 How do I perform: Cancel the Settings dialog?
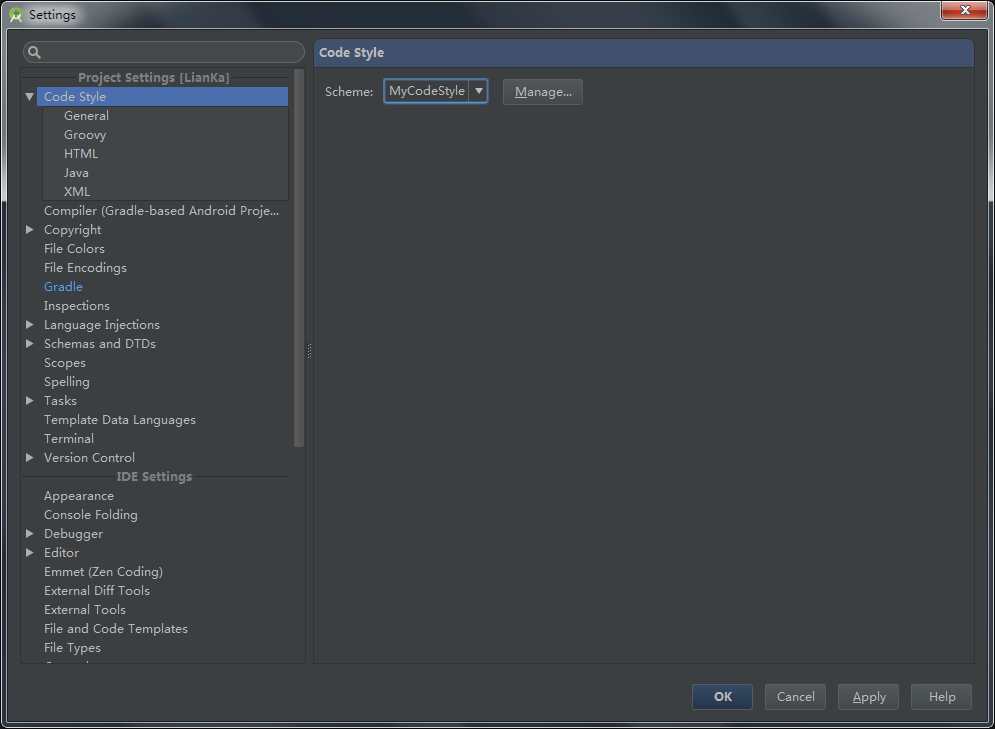coord(795,697)
